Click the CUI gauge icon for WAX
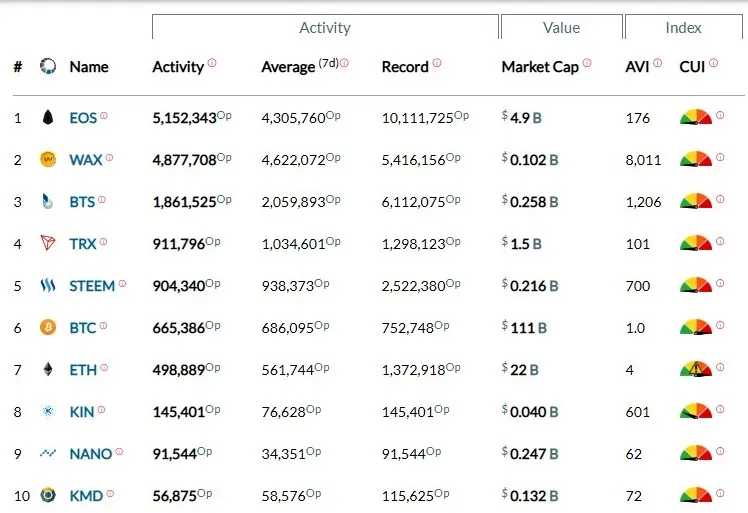Viewport: 748px width, 513px height. click(x=696, y=159)
